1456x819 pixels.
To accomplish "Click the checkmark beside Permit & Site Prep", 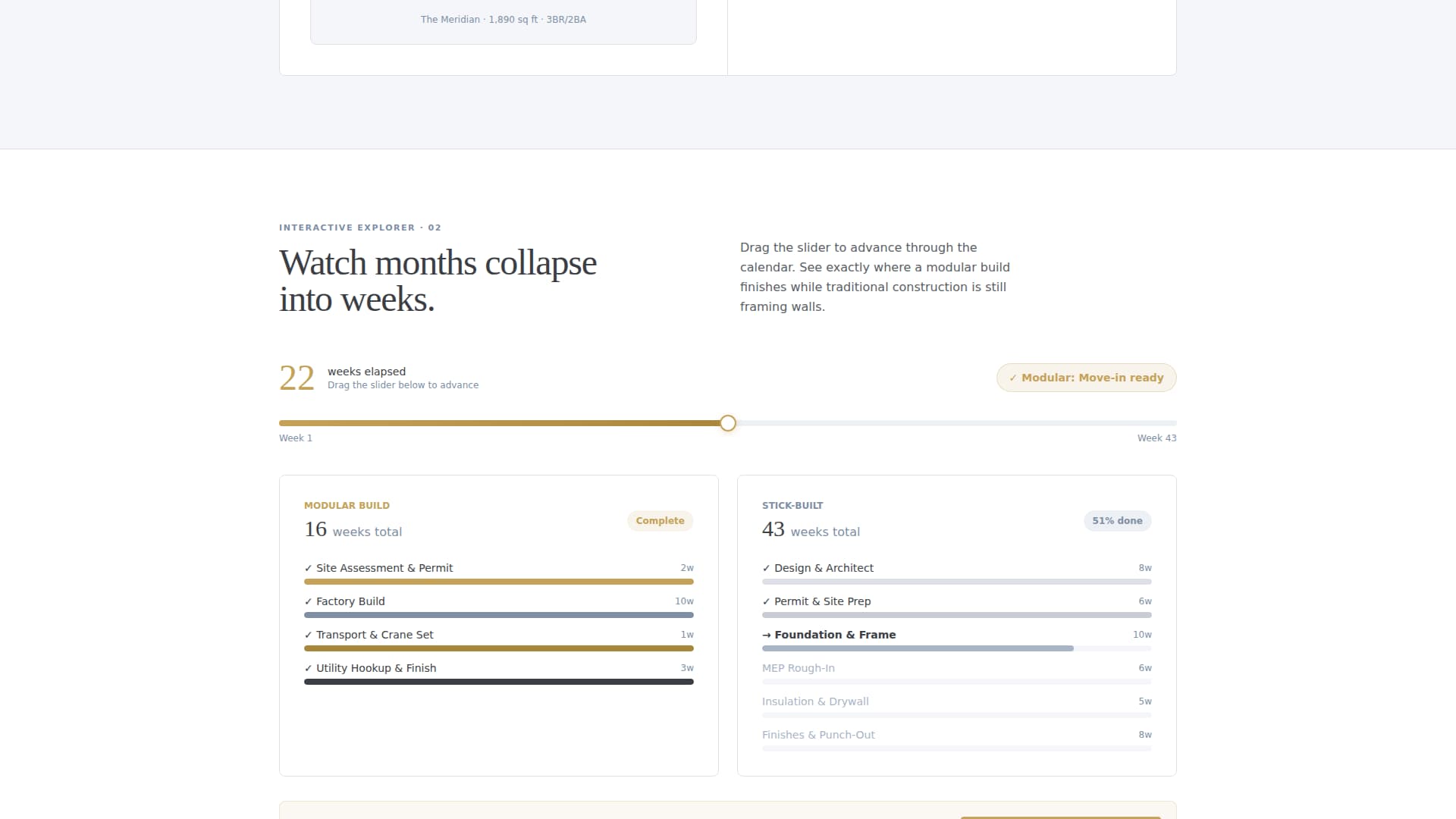I will pyautogui.click(x=766, y=601).
